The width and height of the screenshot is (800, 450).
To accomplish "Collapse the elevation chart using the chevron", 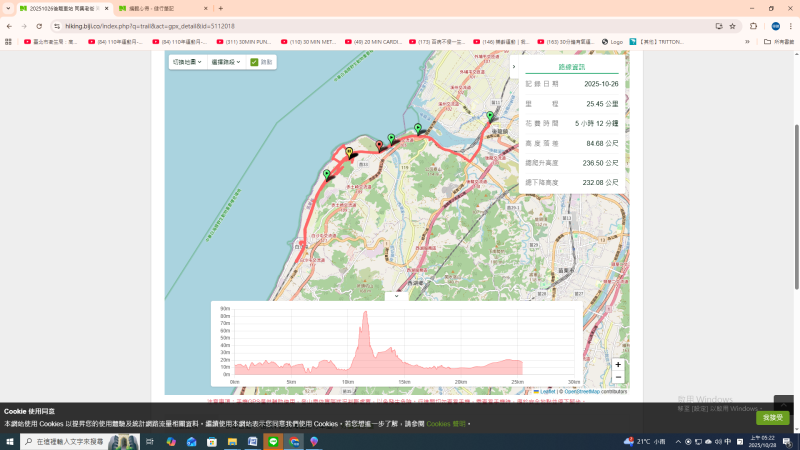I will coord(397,296).
